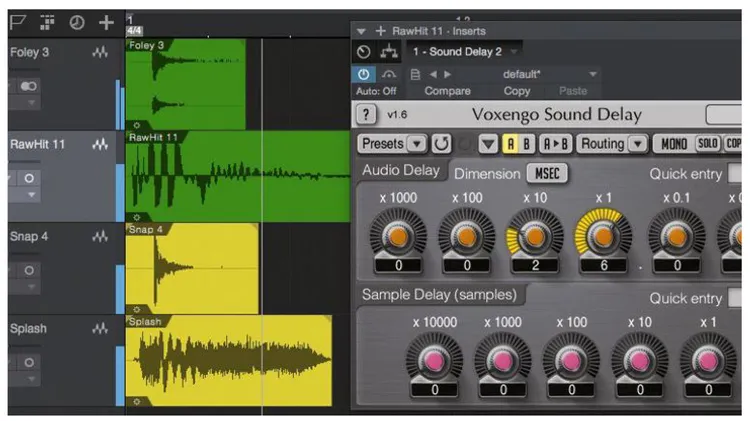Toggle the record circle on Snap 4 track
This screenshot has height=421, width=750.
point(29,270)
